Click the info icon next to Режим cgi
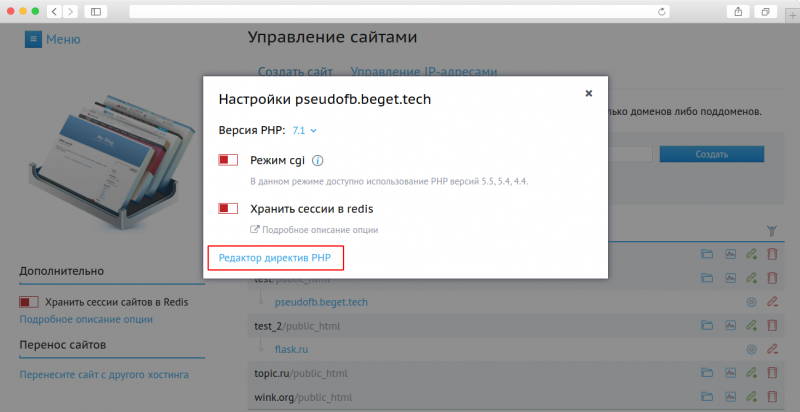 317,161
